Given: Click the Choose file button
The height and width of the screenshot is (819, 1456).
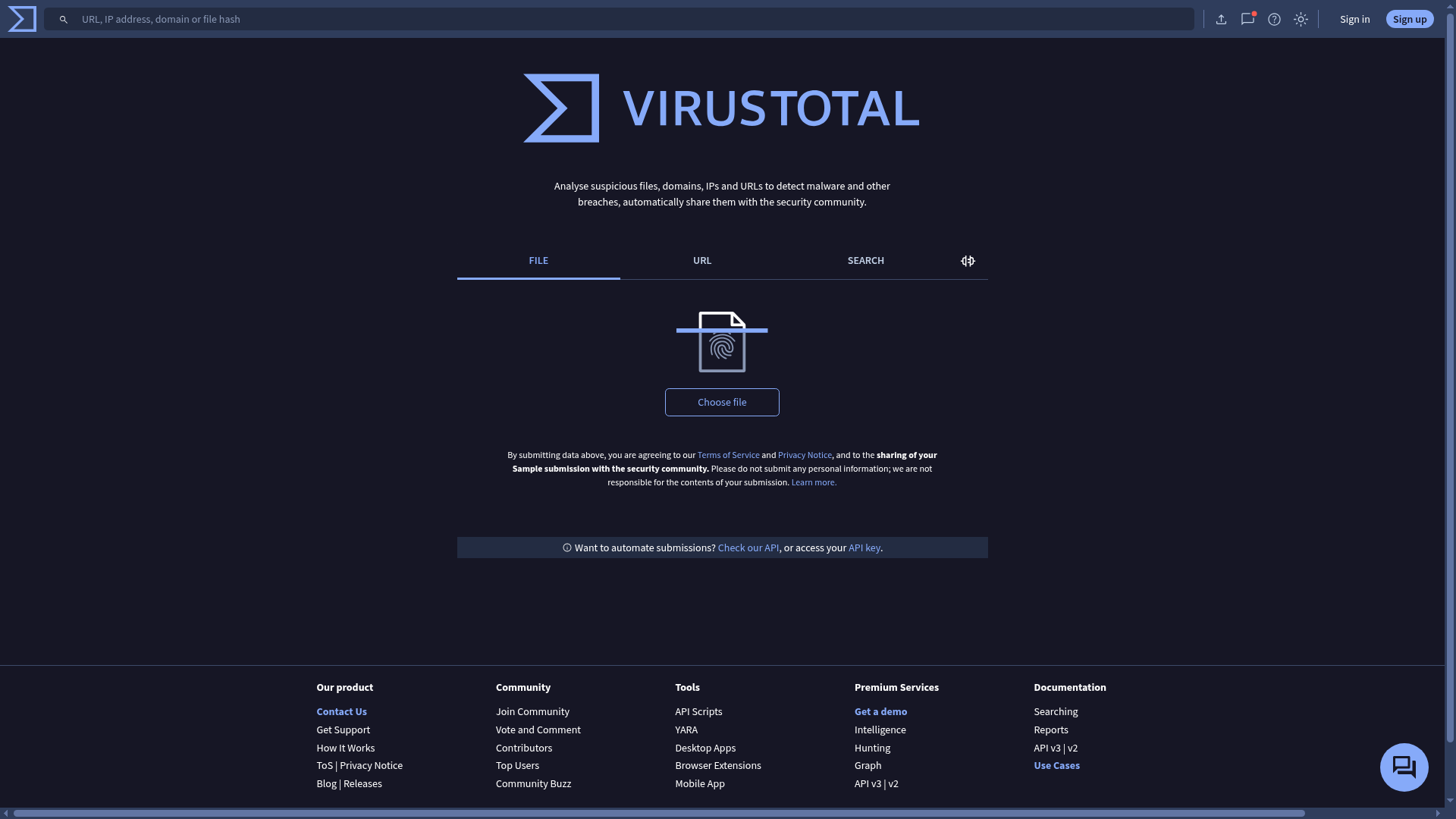Looking at the screenshot, I should (722, 403).
